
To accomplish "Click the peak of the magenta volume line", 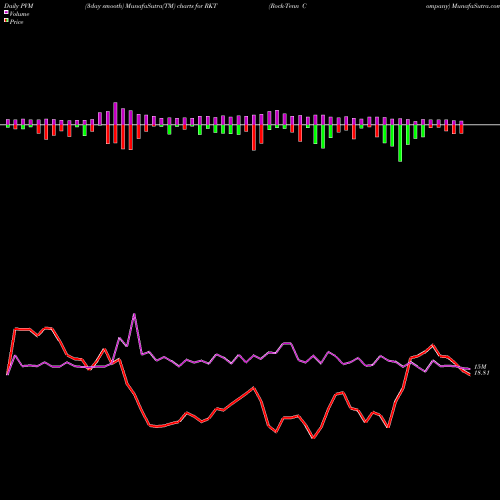I will click(x=134, y=314).
